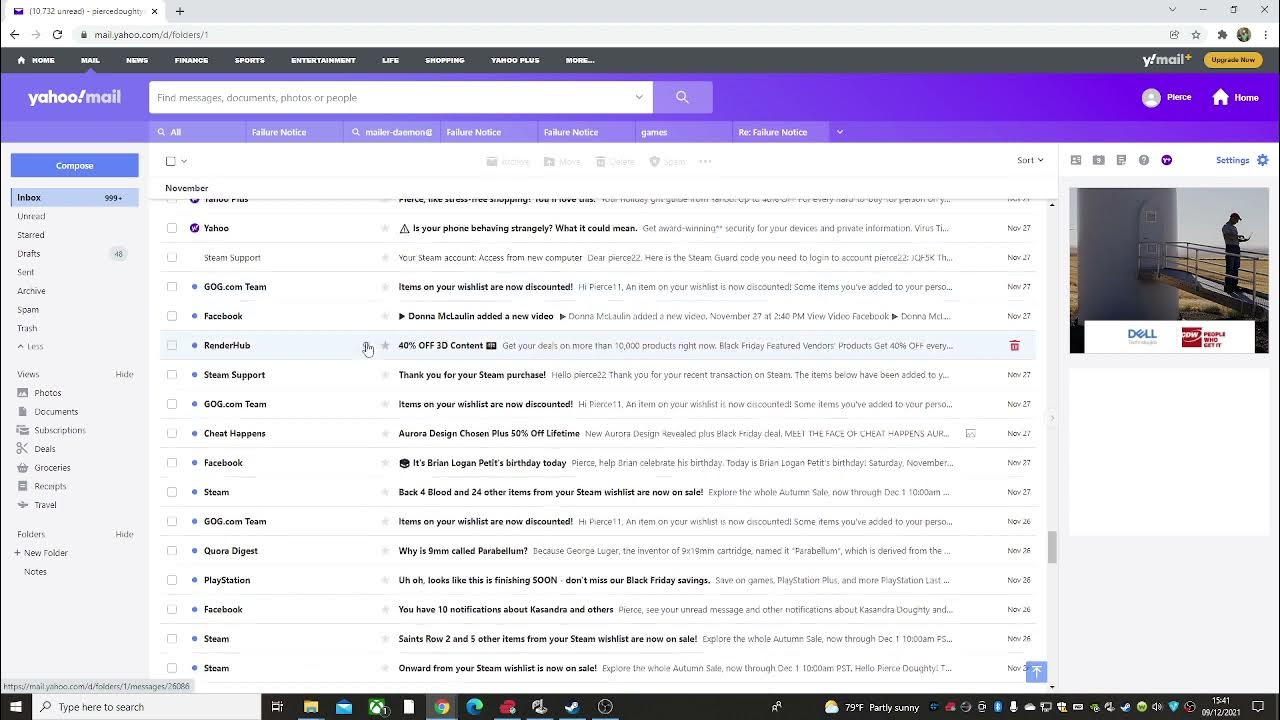Viewport: 1280px width, 720px height.
Task: Click the Delete toolbar button
Action: pyautogui.click(x=615, y=161)
